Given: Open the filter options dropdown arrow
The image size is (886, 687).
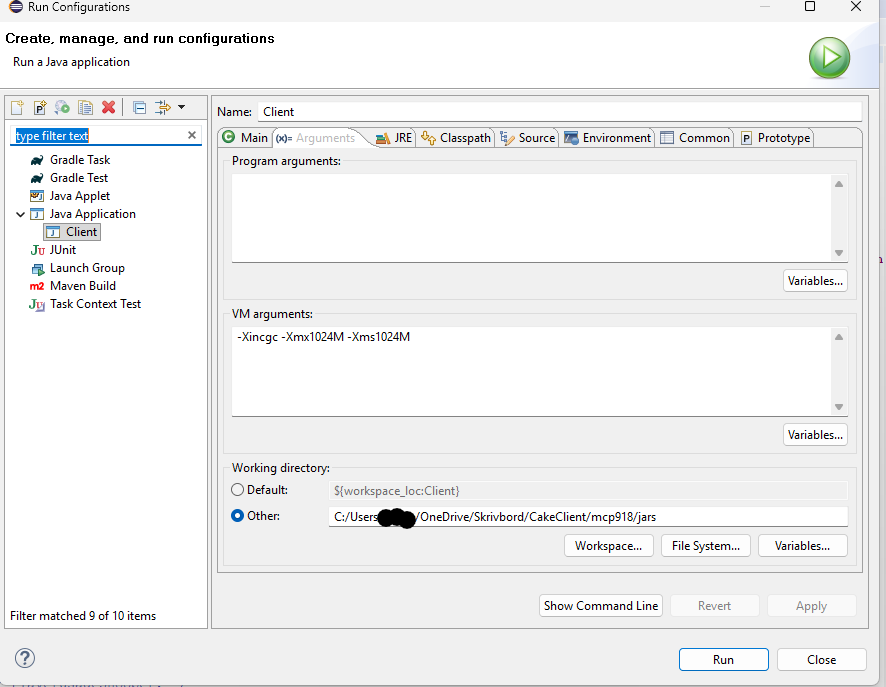Looking at the screenshot, I should pos(181,107).
